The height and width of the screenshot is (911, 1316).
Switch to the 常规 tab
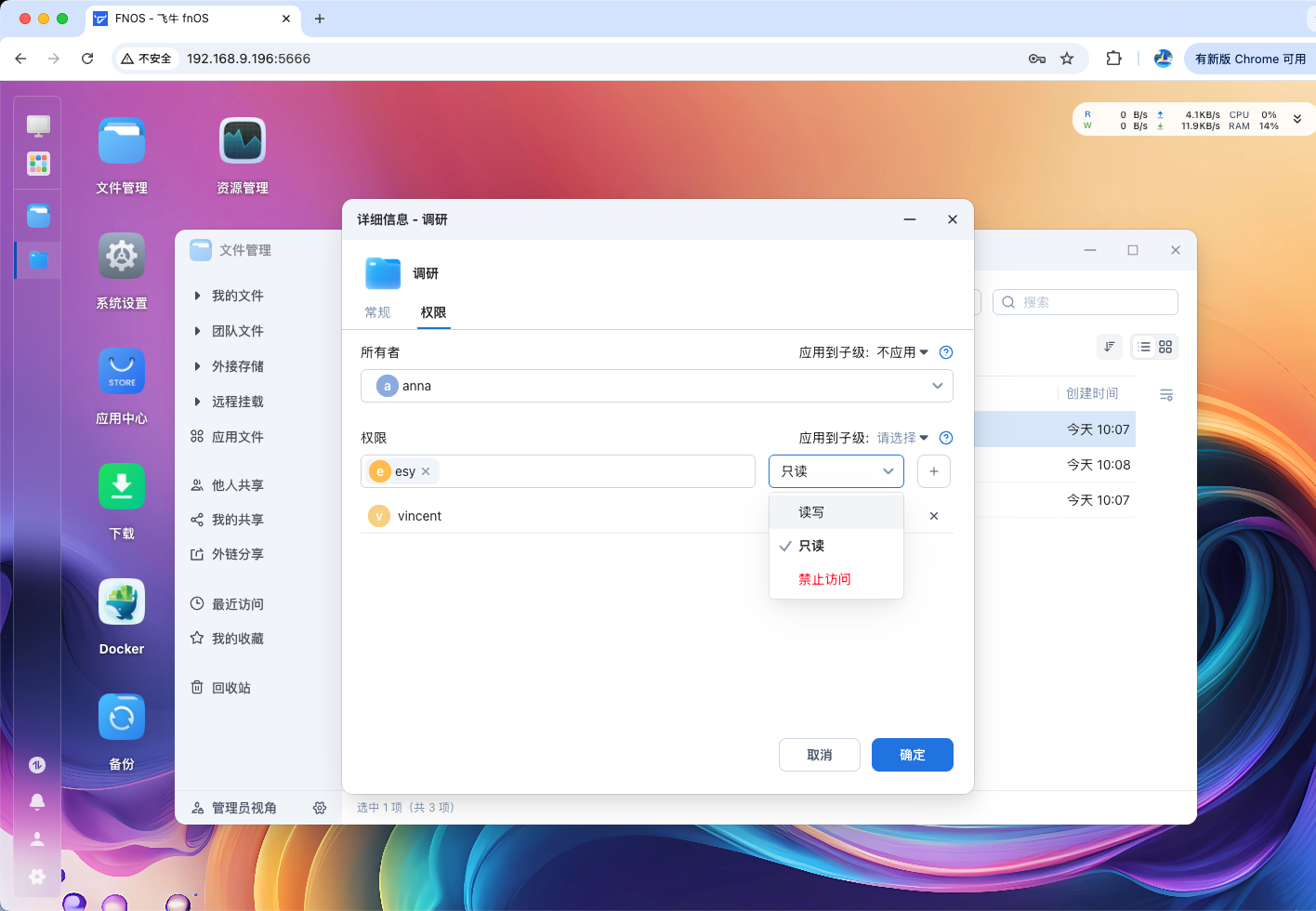click(377, 312)
